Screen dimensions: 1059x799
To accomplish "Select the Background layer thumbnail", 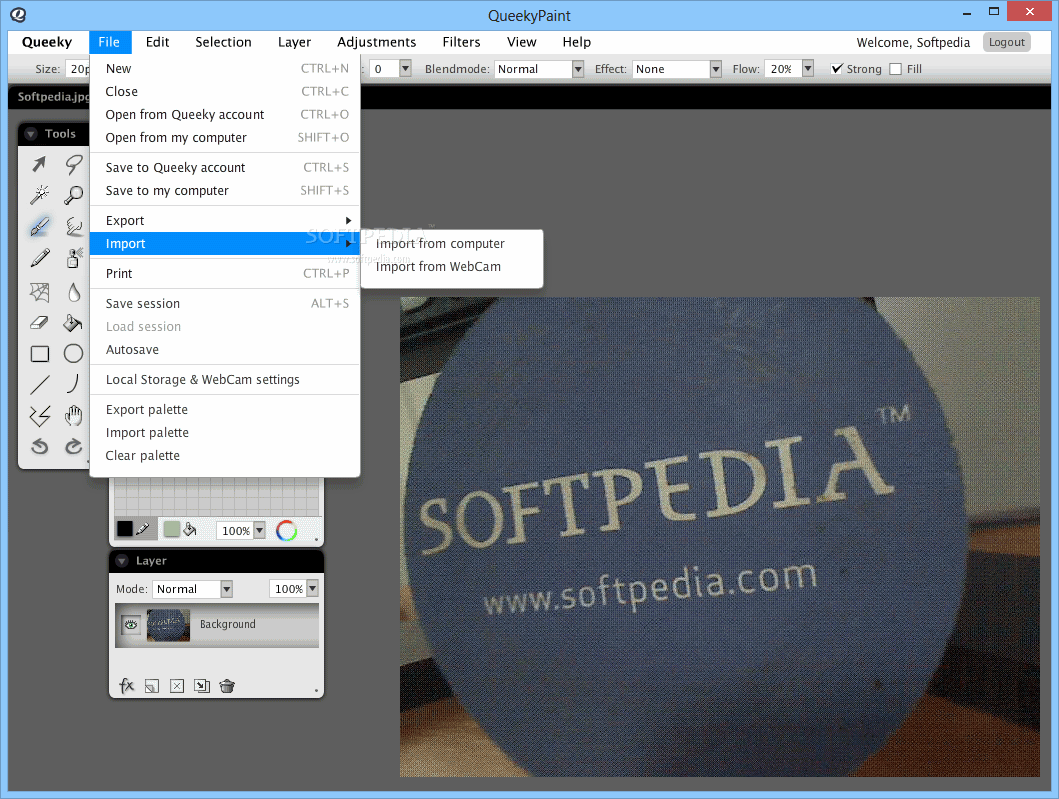I will (168, 625).
